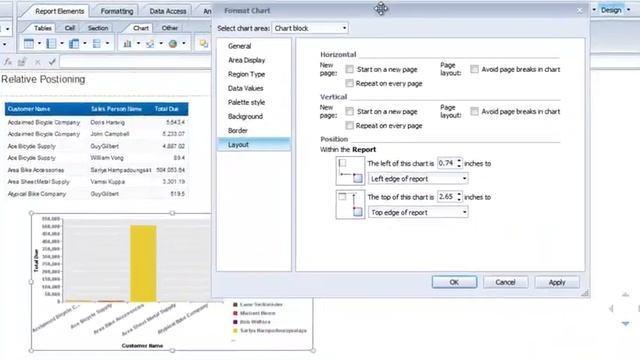The image size is (640, 360).
Task: Switch to the Data Access tab
Action: 168,11
